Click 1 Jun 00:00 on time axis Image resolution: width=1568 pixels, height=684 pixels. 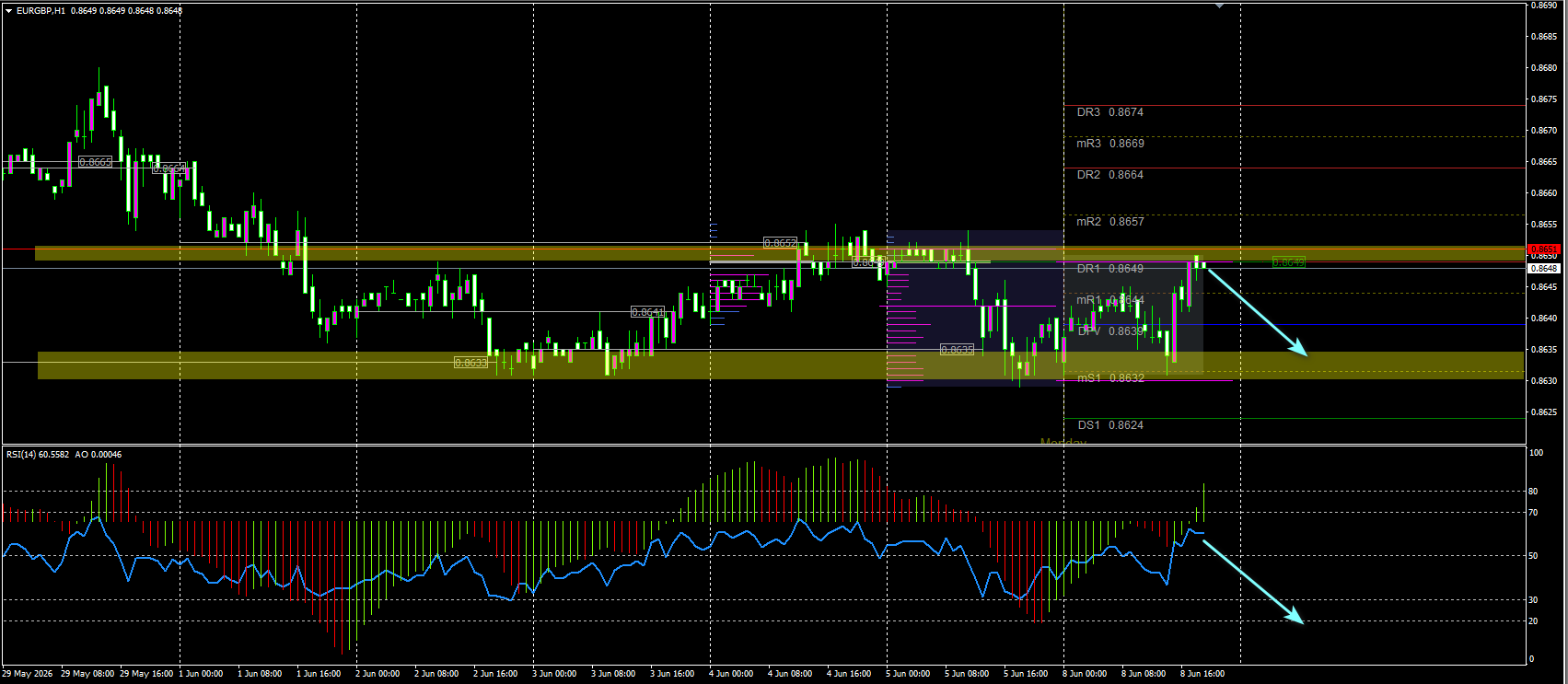[x=201, y=674]
